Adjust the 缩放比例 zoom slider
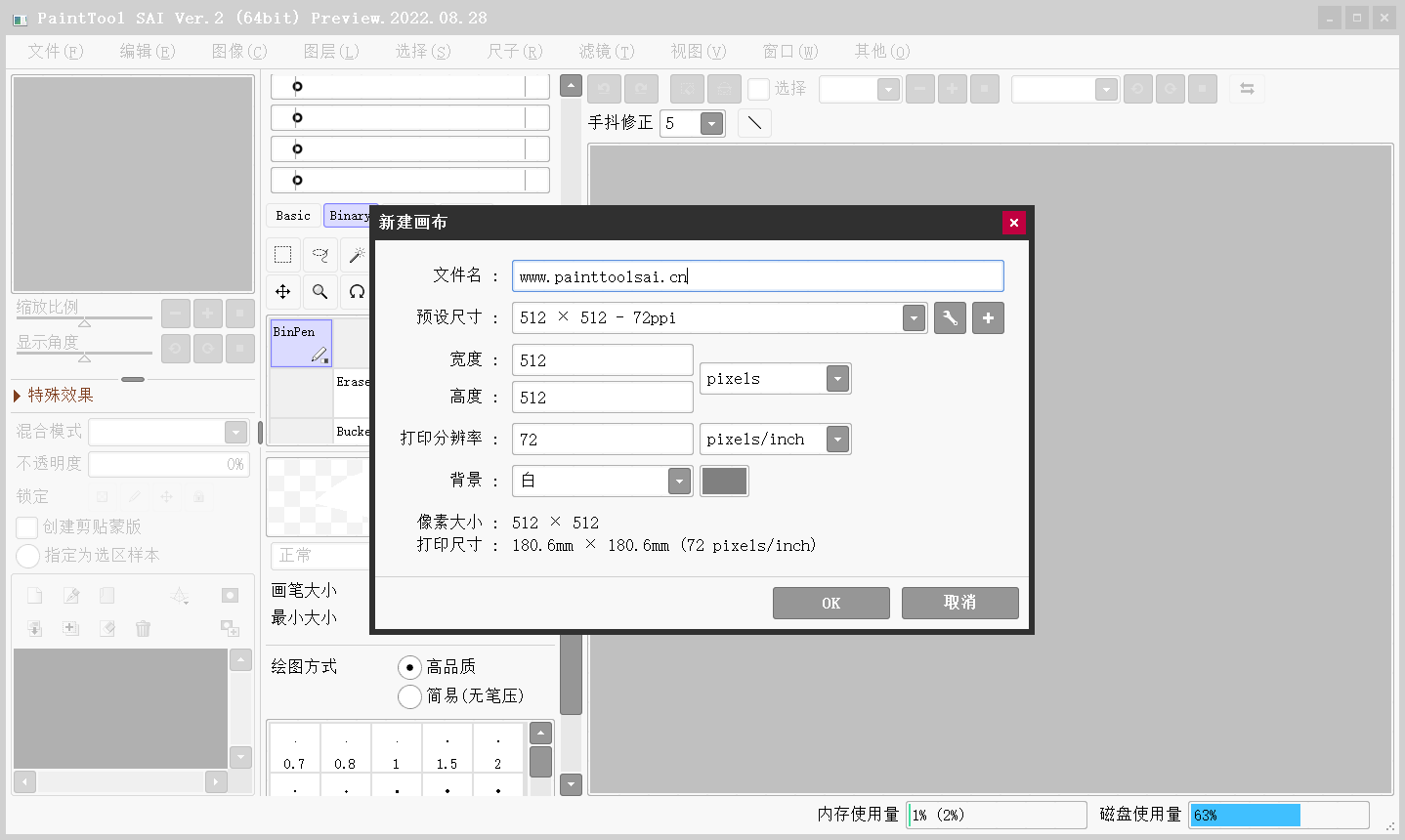 point(84,319)
